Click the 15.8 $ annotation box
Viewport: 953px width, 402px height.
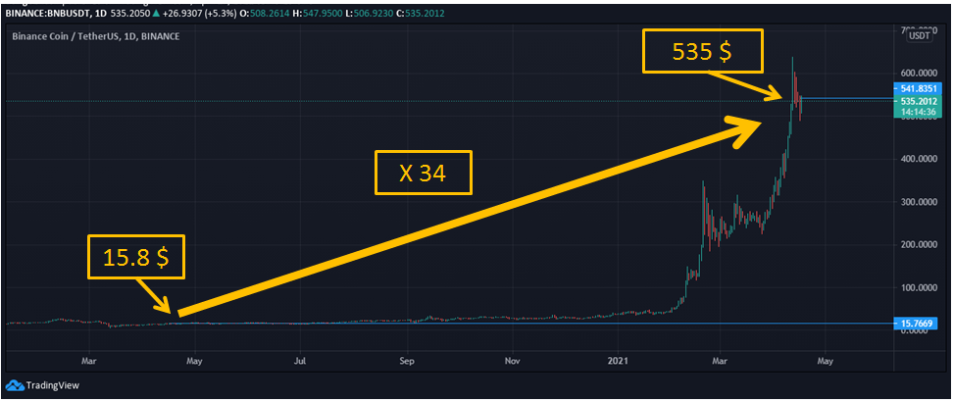[135, 257]
